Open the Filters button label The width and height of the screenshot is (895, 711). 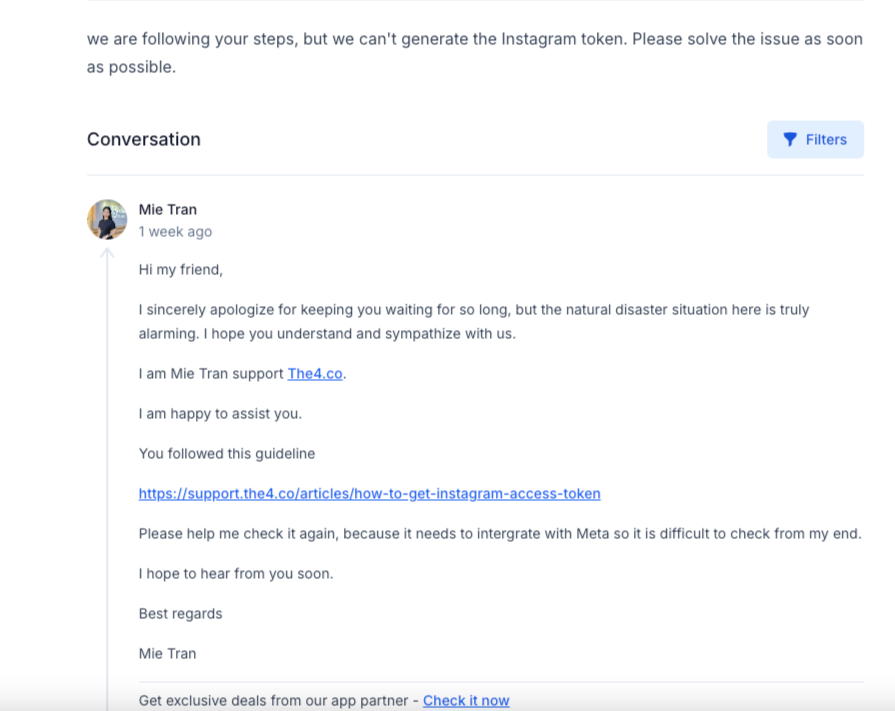[826, 140]
